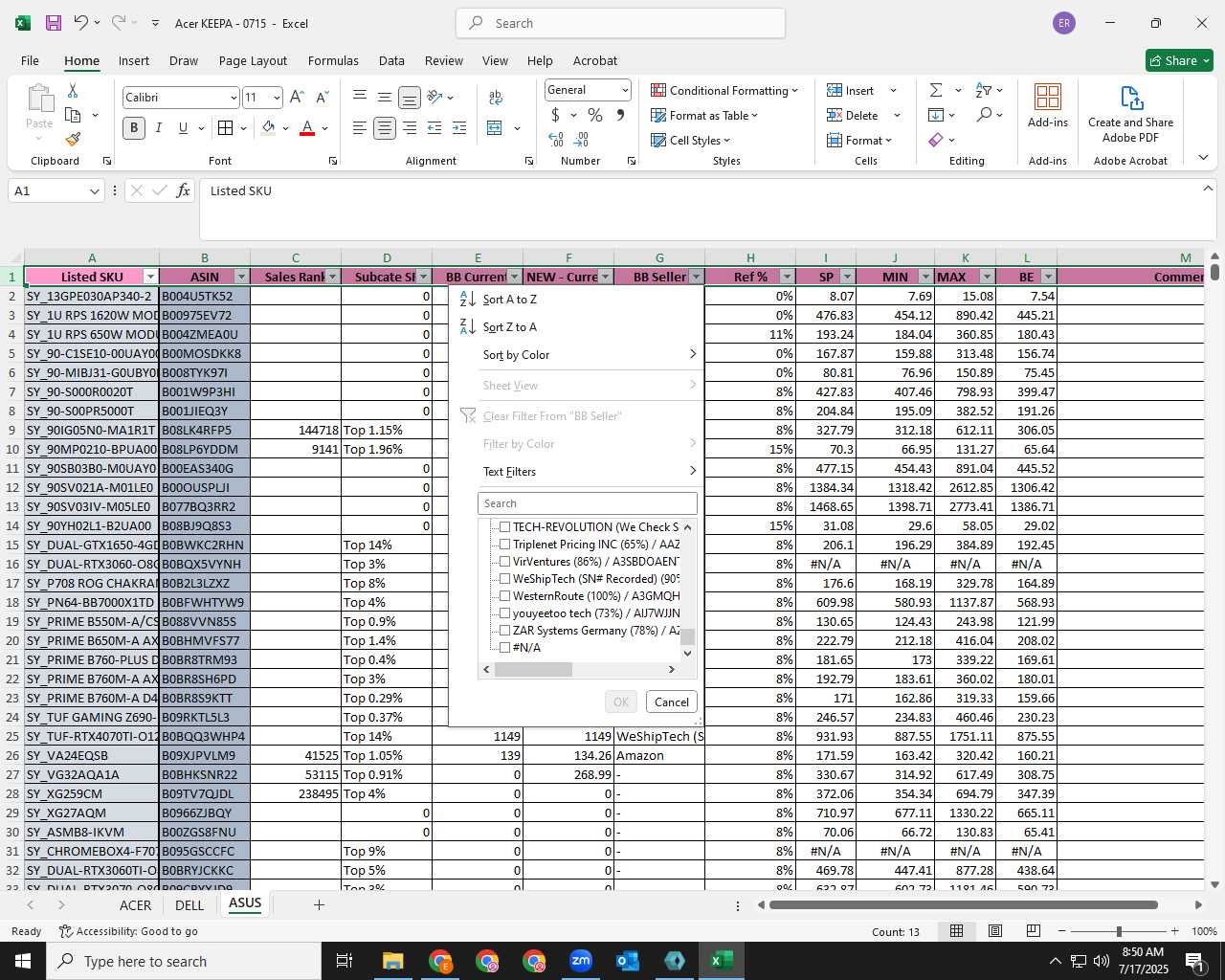Open the MAX column filter dropdown
The height and width of the screenshot is (980, 1225).
987,277
